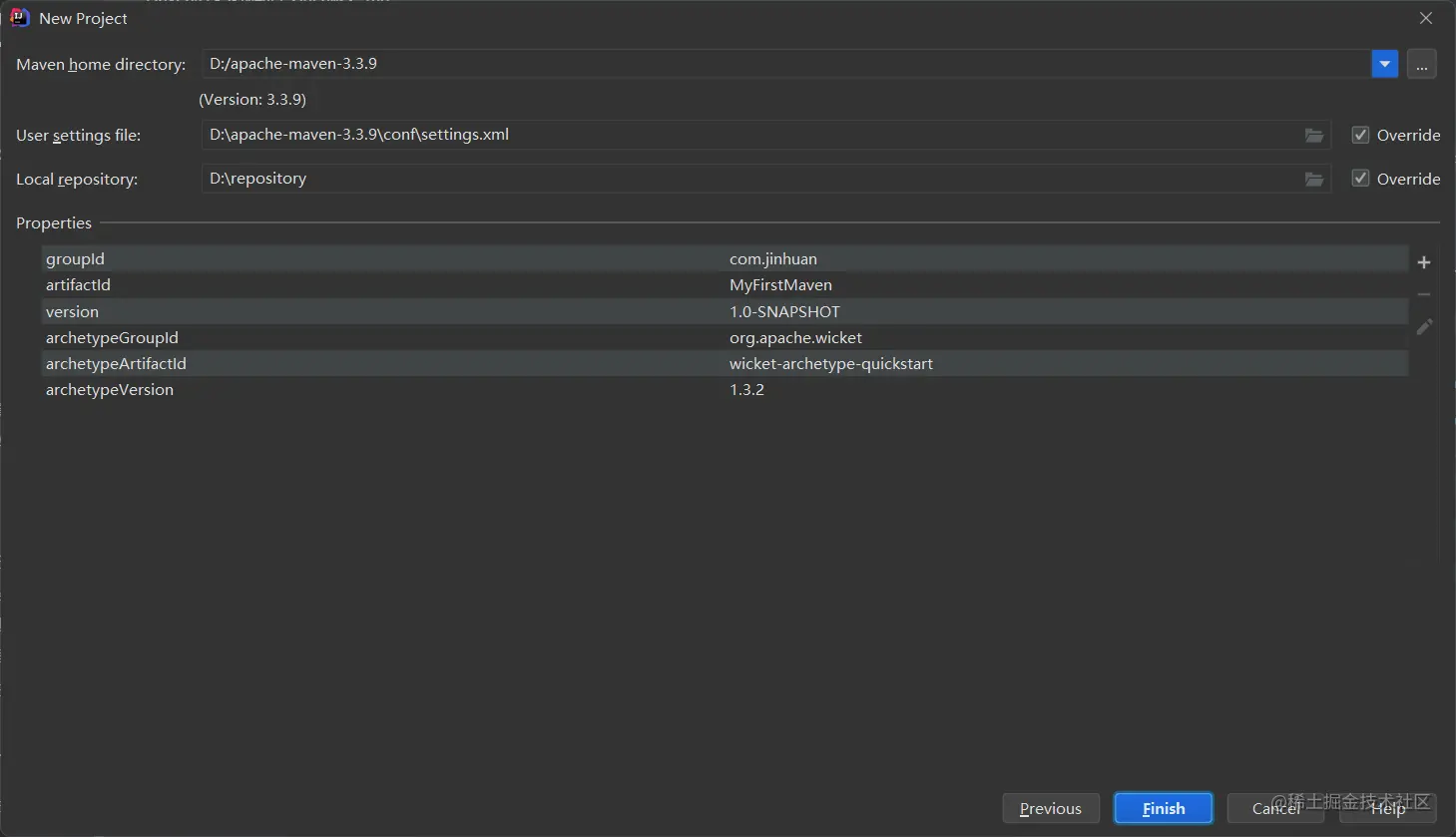Image resolution: width=1456 pixels, height=837 pixels.
Task: Click the Cancel button
Action: (x=1275, y=808)
